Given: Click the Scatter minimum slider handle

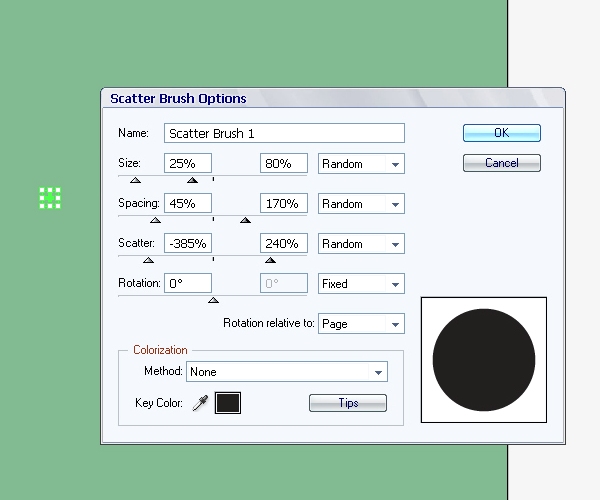Looking at the screenshot, I should (148, 260).
